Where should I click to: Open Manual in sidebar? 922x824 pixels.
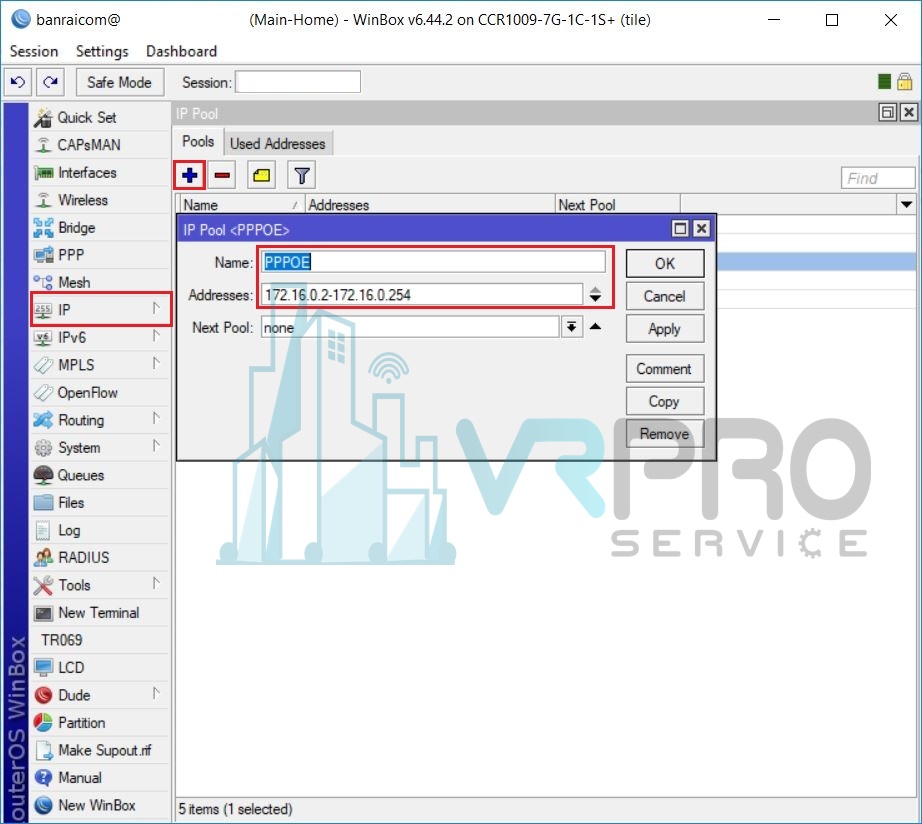point(100,778)
